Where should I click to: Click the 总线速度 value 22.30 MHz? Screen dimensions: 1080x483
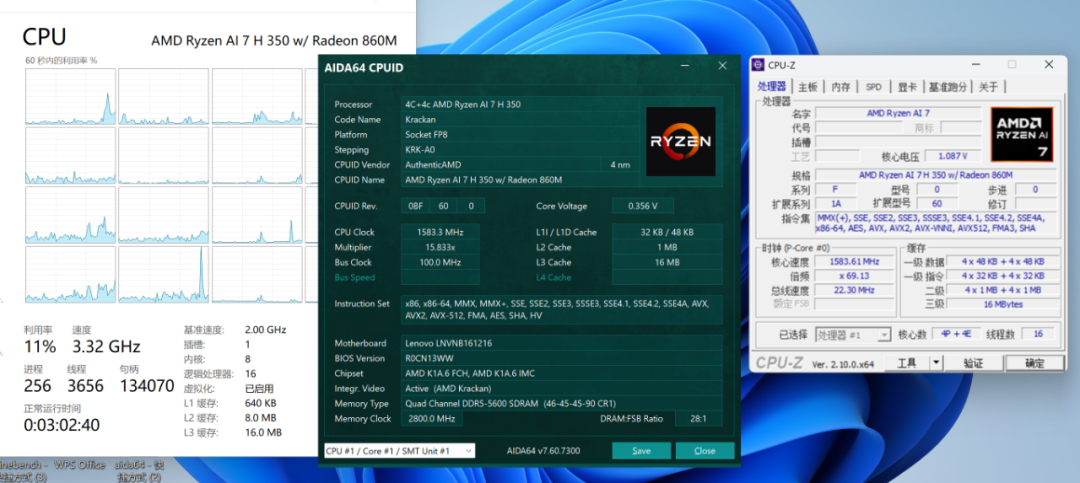click(x=855, y=290)
